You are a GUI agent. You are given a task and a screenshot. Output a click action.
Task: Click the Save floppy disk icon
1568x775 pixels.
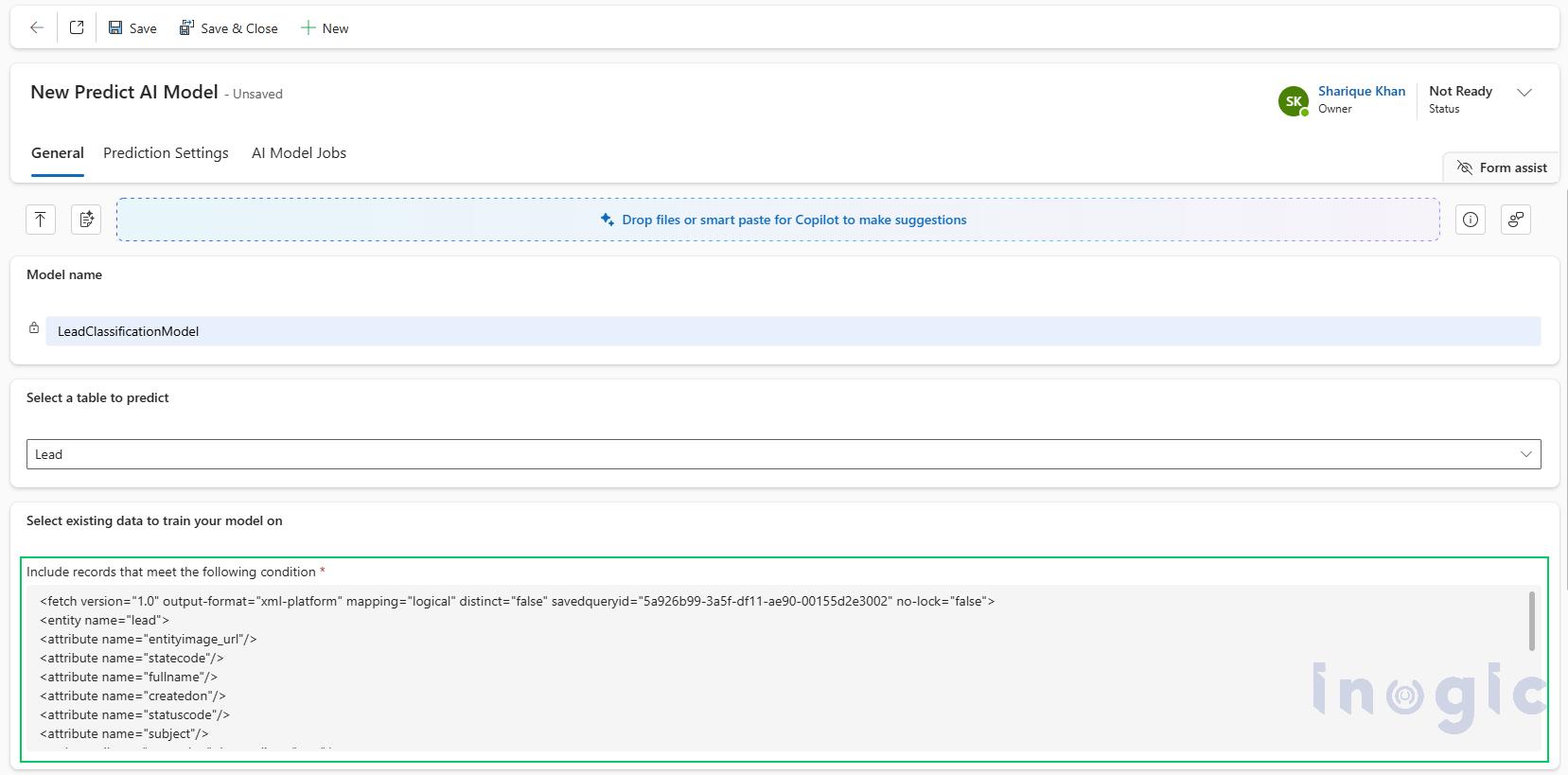point(115,28)
